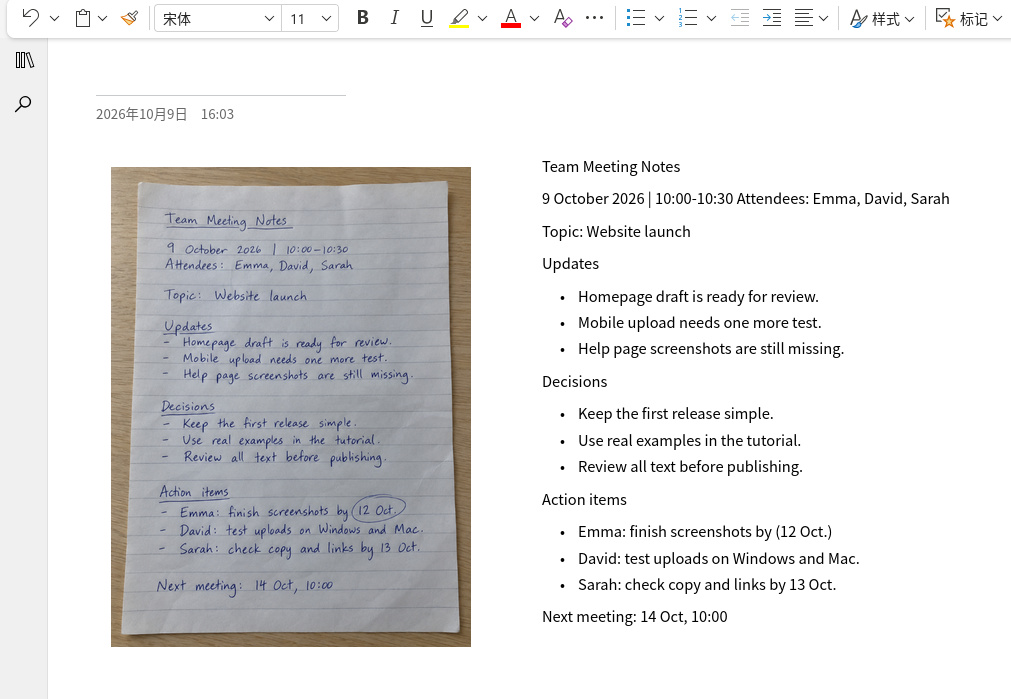Apply the yellow text highlight color

click(459, 18)
